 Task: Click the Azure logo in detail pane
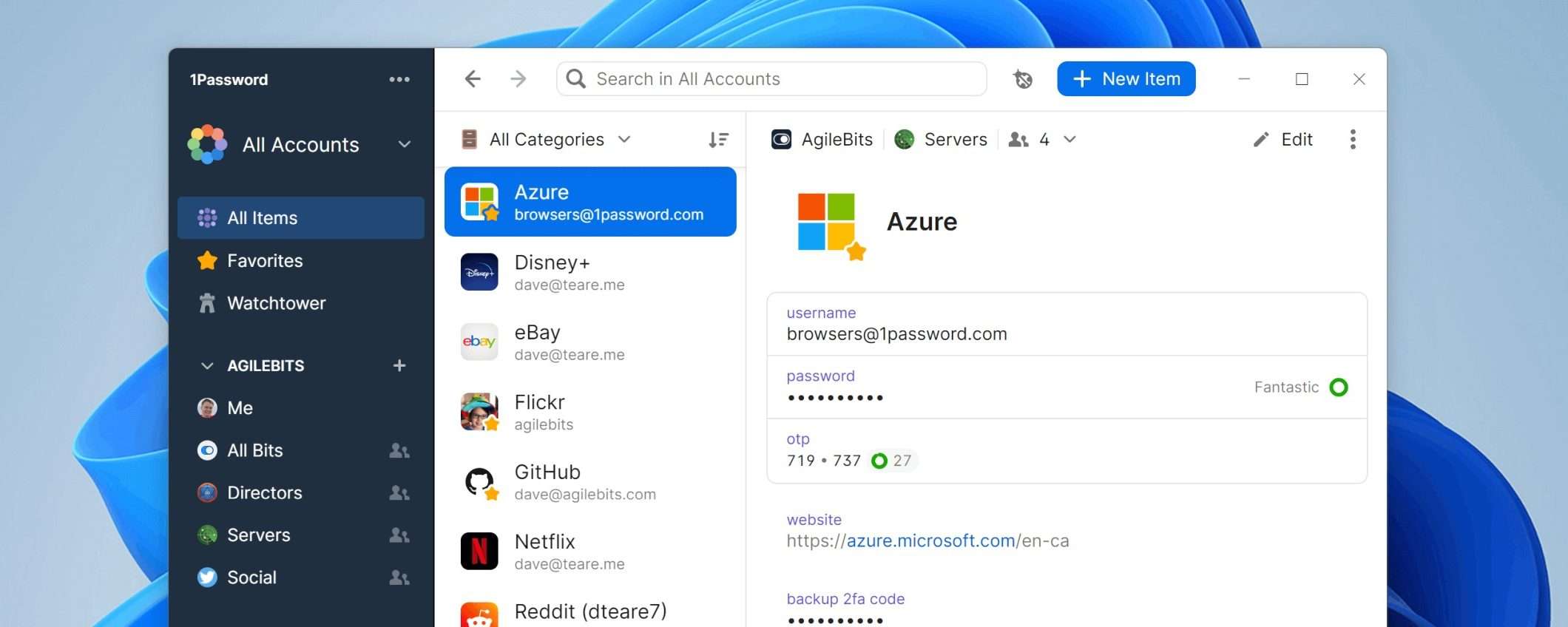[828, 223]
